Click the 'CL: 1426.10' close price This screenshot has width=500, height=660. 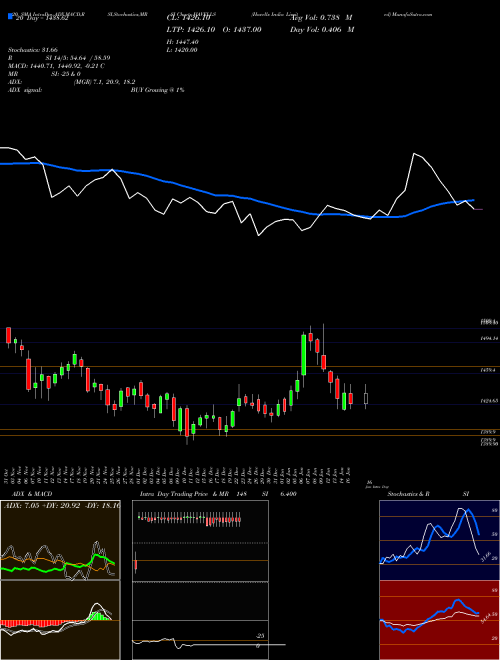pyautogui.click(x=188, y=18)
